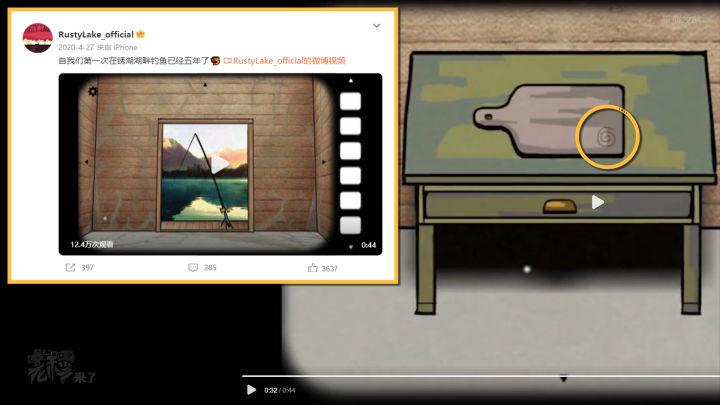The height and width of the screenshot is (405, 720).
Task: Open the comments icon showing 285
Action: pyautogui.click(x=193, y=268)
